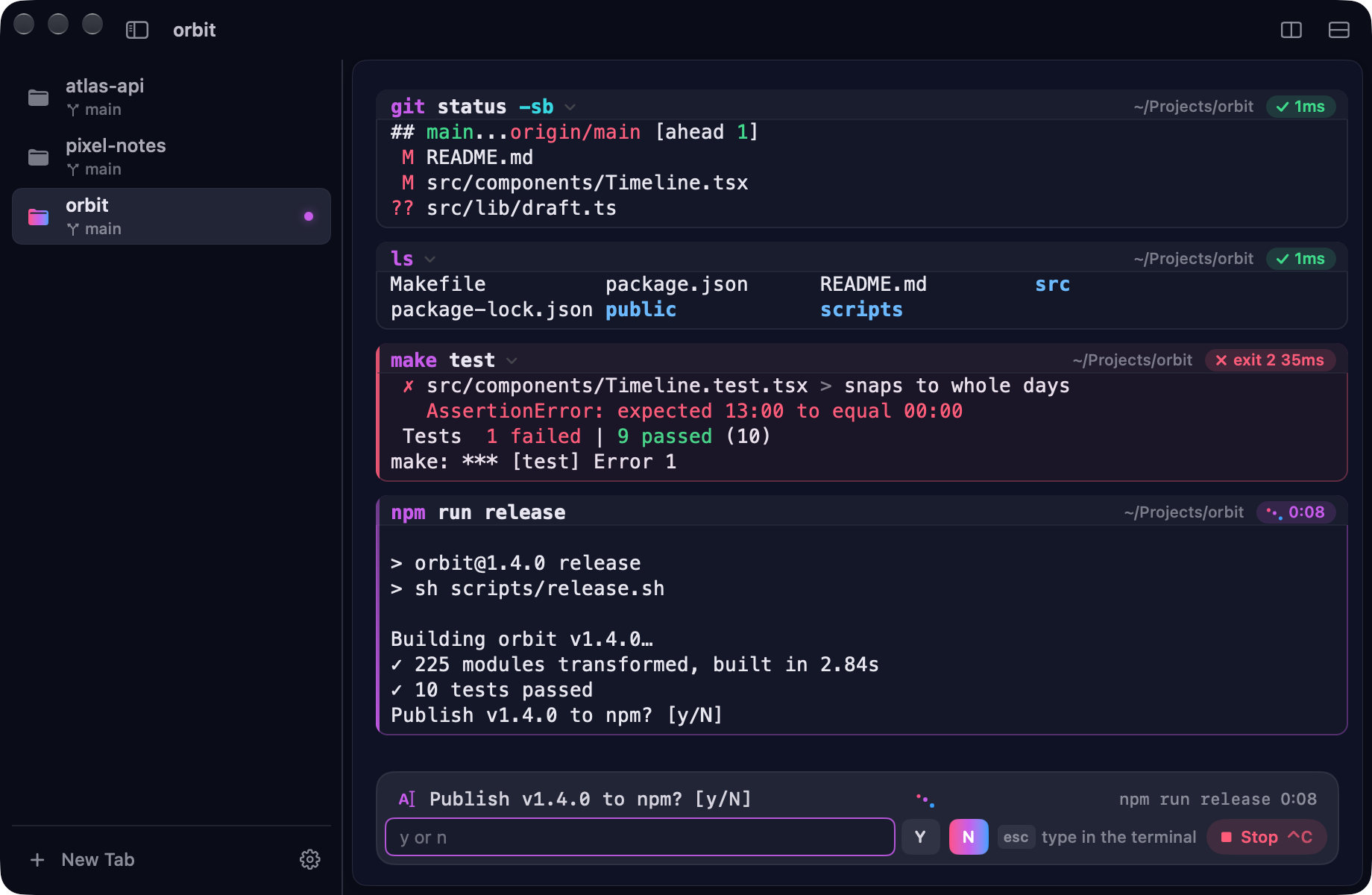Open a New Tab
Screen dimensions: 1372x895
click(82, 860)
